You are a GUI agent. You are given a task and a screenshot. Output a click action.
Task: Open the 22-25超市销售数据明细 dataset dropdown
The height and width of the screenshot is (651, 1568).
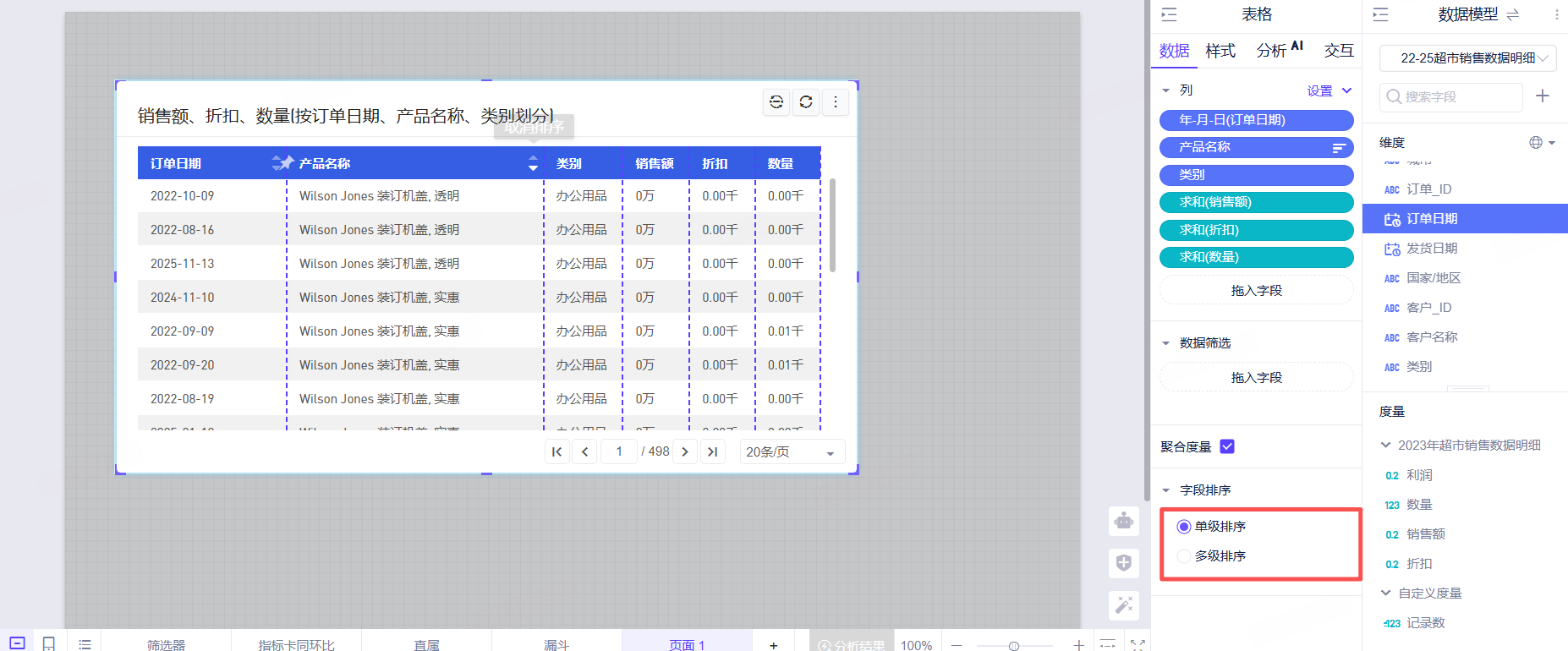click(x=1467, y=58)
